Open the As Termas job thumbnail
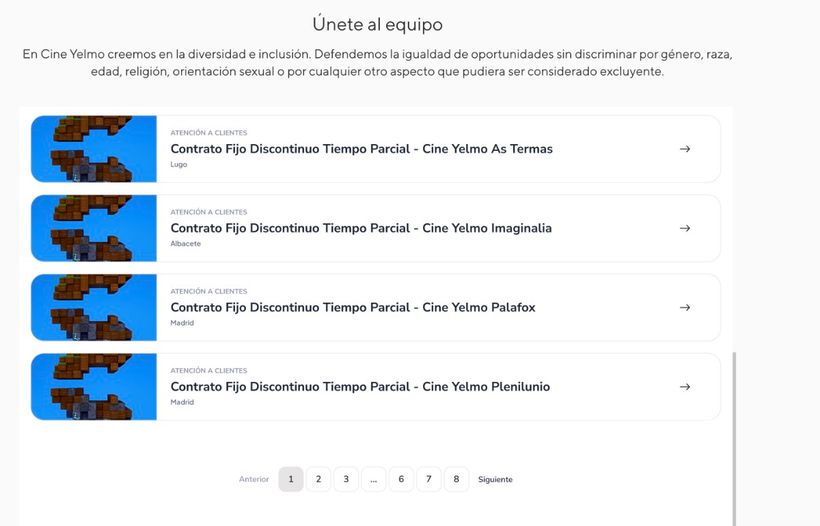This screenshot has height=526, width=820. (x=94, y=149)
